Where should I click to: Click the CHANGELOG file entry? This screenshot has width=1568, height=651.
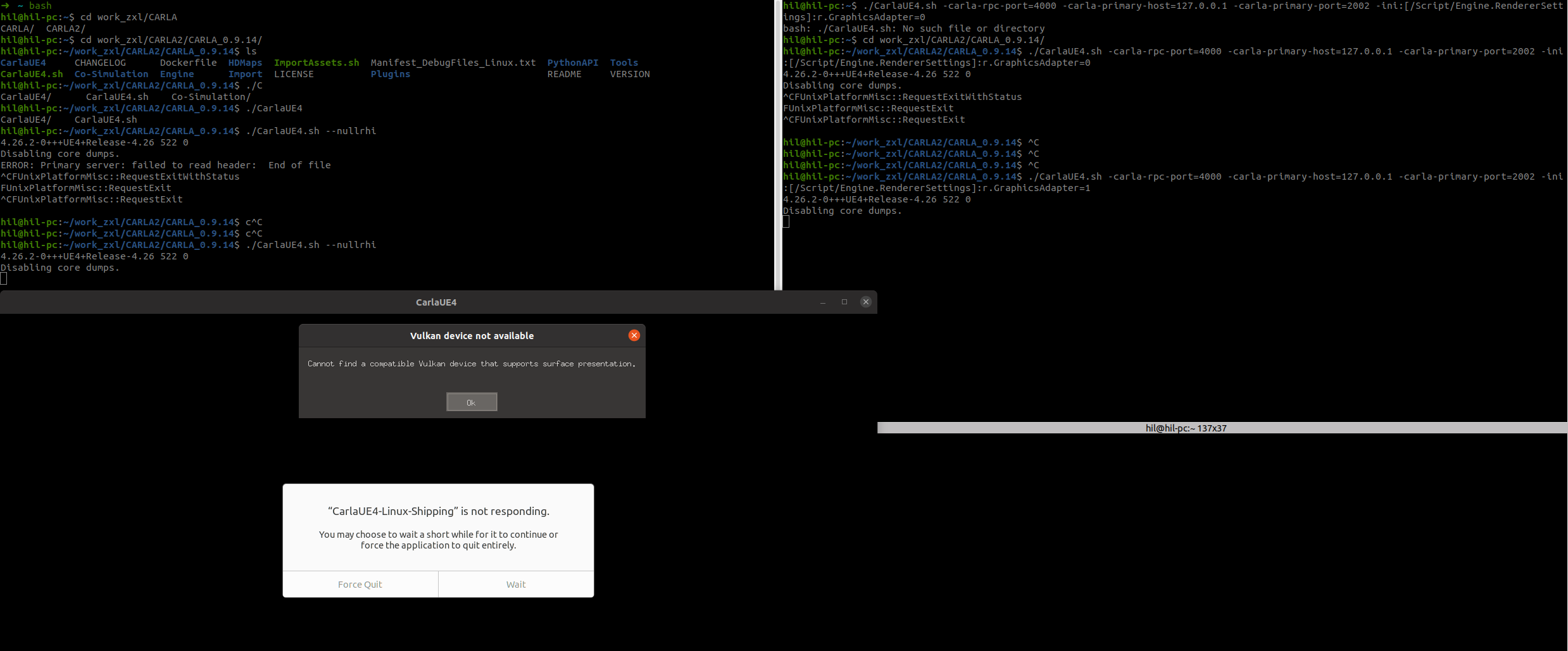tap(101, 62)
